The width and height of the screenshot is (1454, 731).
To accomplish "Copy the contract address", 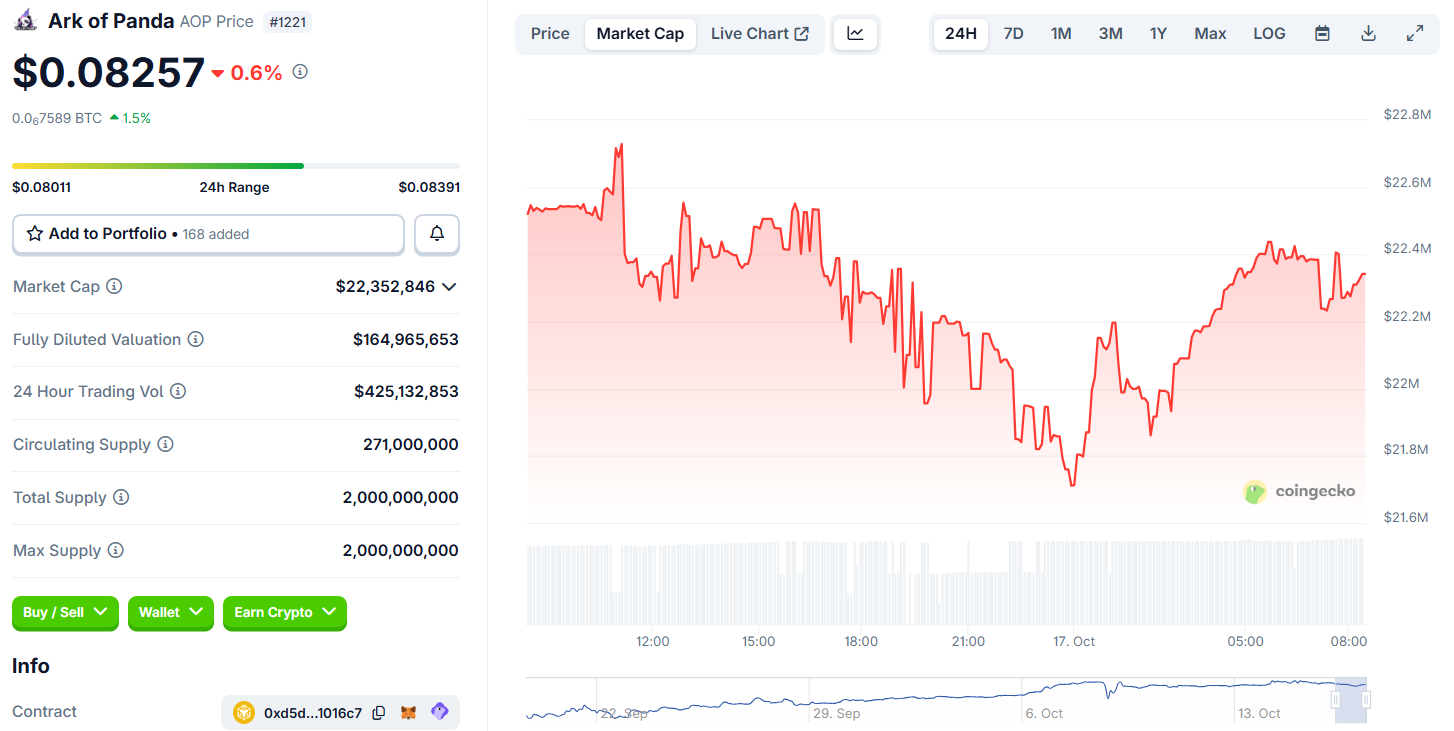I will pyautogui.click(x=379, y=712).
